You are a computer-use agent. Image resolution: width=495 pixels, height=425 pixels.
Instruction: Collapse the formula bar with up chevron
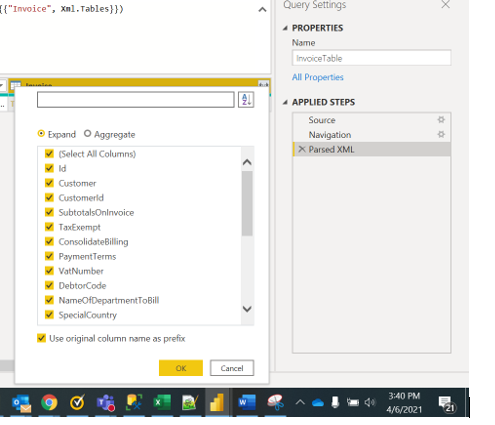[x=262, y=9]
